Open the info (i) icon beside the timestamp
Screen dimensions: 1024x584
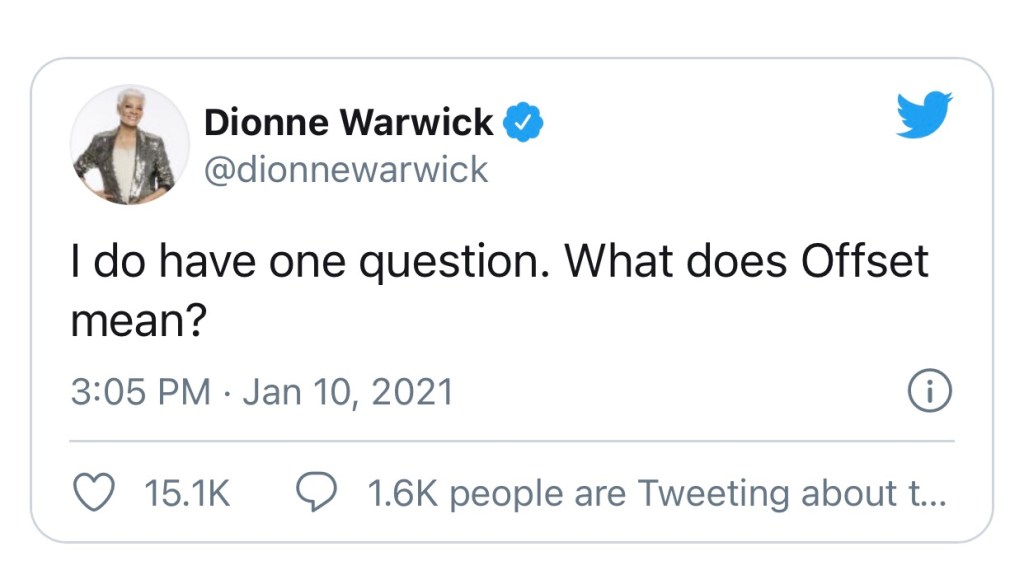(x=928, y=391)
